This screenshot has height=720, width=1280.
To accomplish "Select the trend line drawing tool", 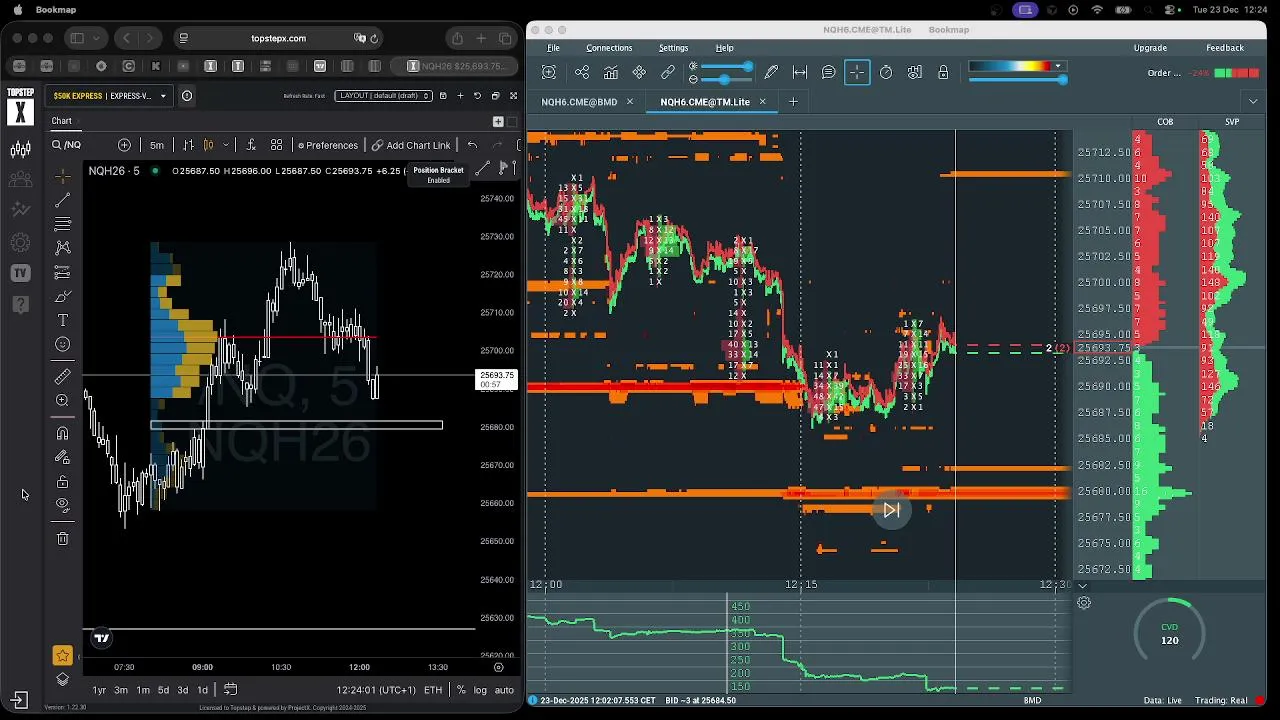I will (62, 200).
